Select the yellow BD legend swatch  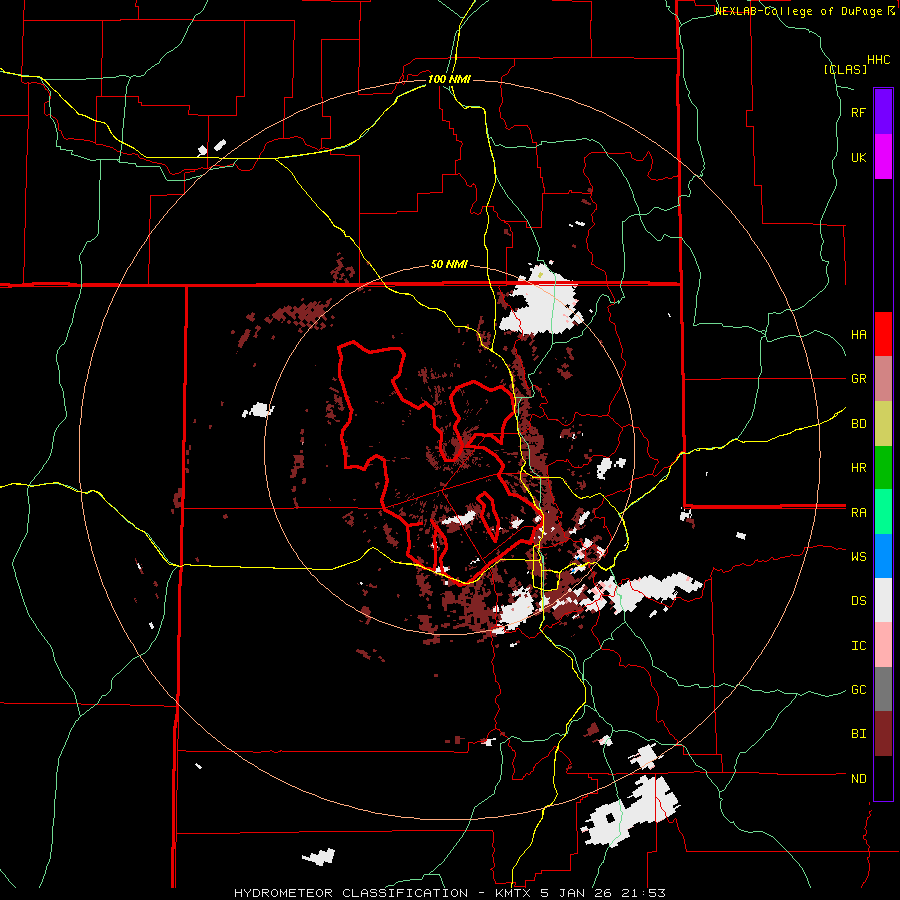pyautogui.click(x=883, y=424)
